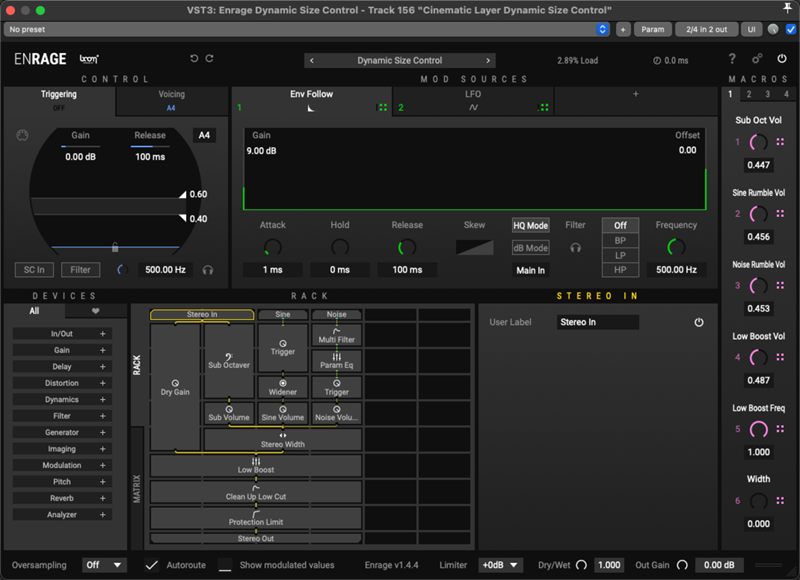Open the Limiter +0dB dropdown
This screenshot has width=800, height=580.
pos(500,565)
